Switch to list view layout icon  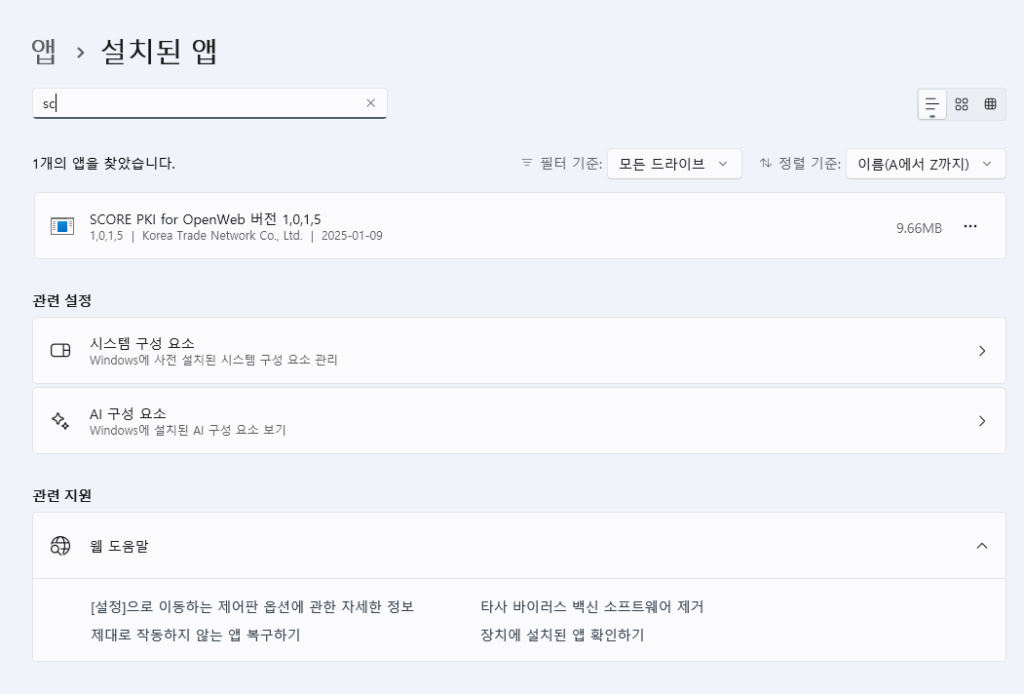tap(932, 104)
